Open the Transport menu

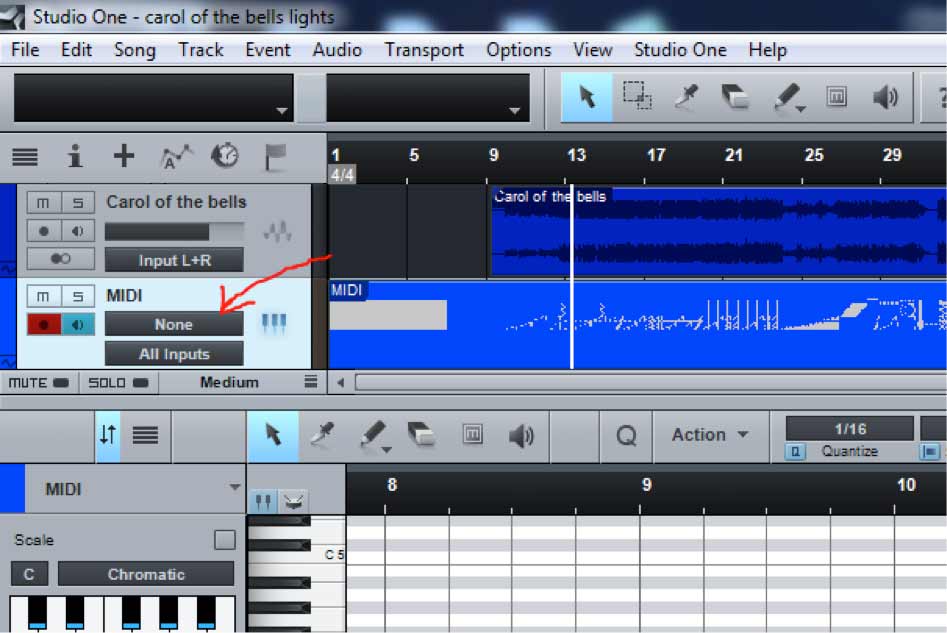click(x=424, y=49)
